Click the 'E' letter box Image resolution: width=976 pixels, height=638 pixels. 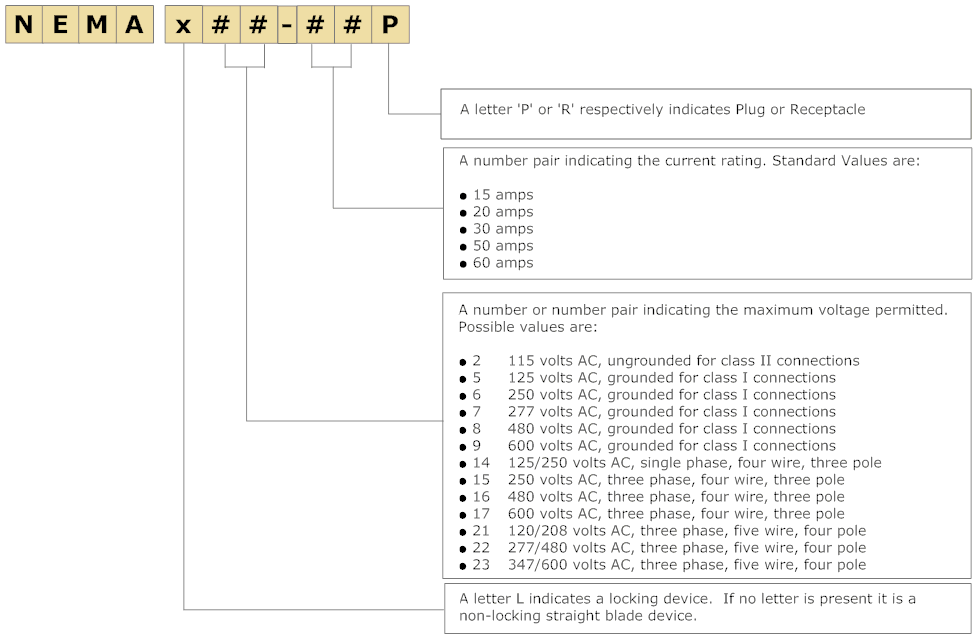click(61, 25)
